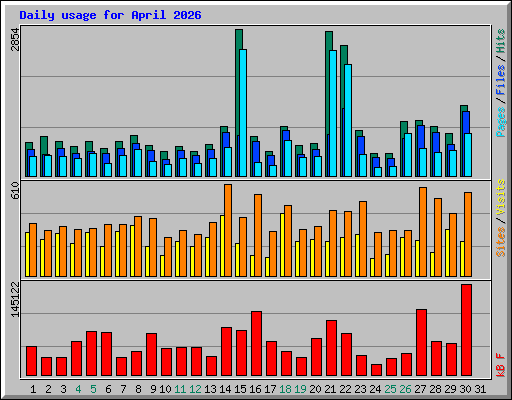Click the red KB bar for day 5
This screenshot has width=512, height=400.
click(x=91, y=354)
